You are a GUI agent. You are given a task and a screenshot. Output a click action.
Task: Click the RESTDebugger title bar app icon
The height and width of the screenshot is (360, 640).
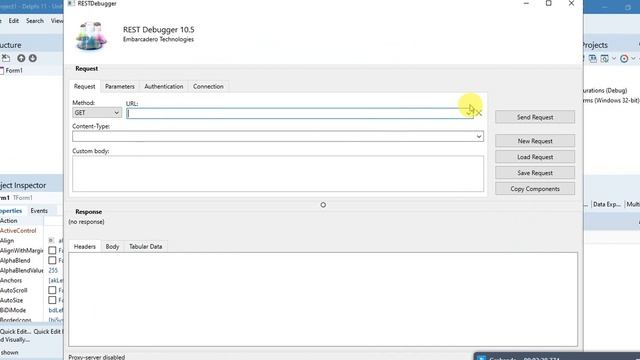pyautogui.click(x=71, y=3)
